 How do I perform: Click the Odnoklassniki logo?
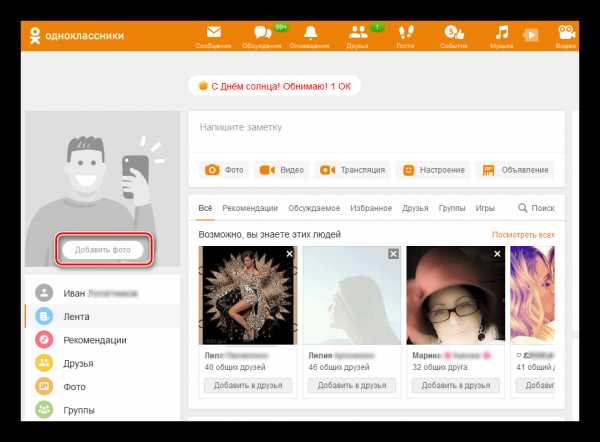tap(77, 36)
